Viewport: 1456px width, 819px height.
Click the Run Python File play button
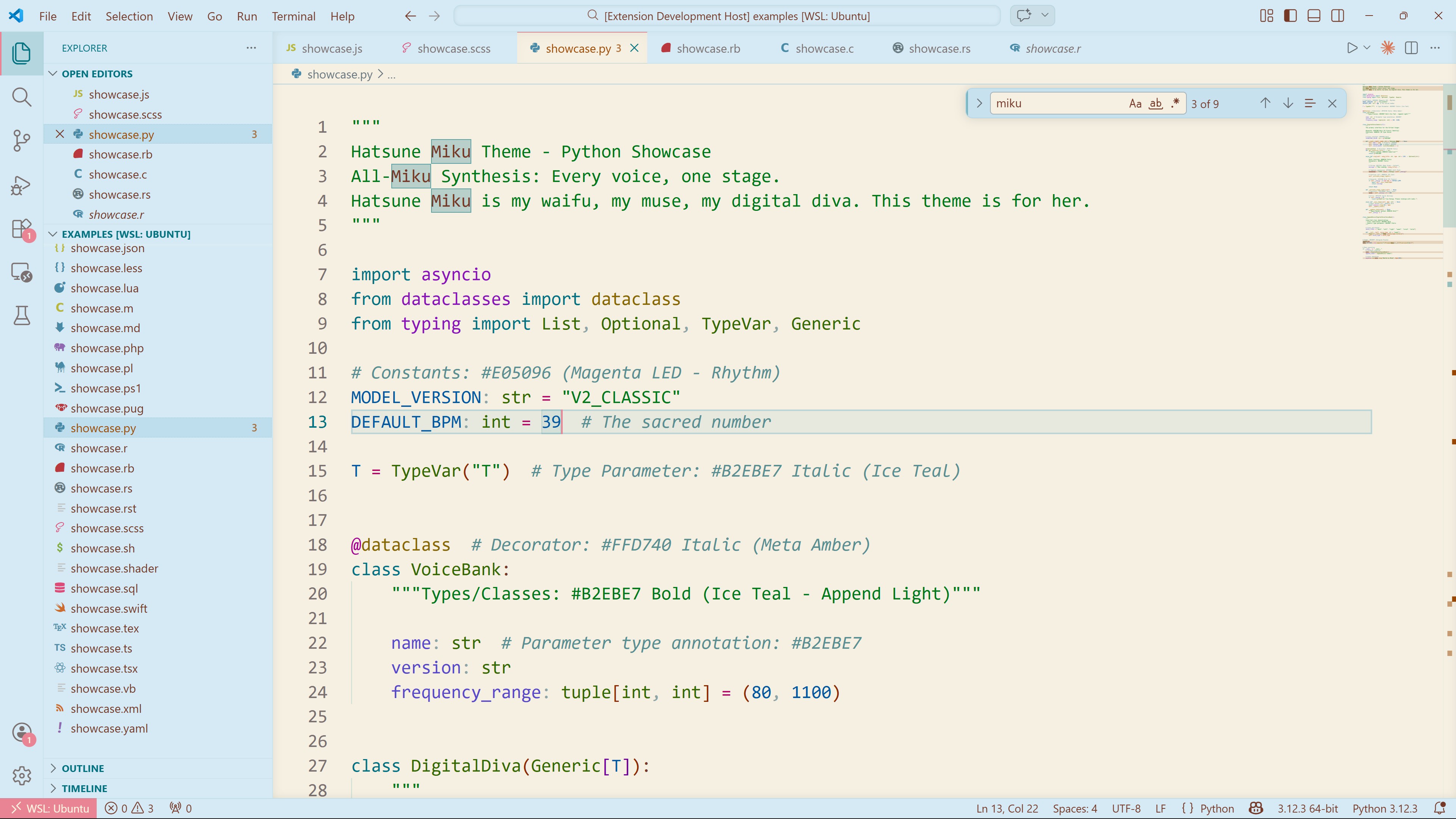(1351, 48)
